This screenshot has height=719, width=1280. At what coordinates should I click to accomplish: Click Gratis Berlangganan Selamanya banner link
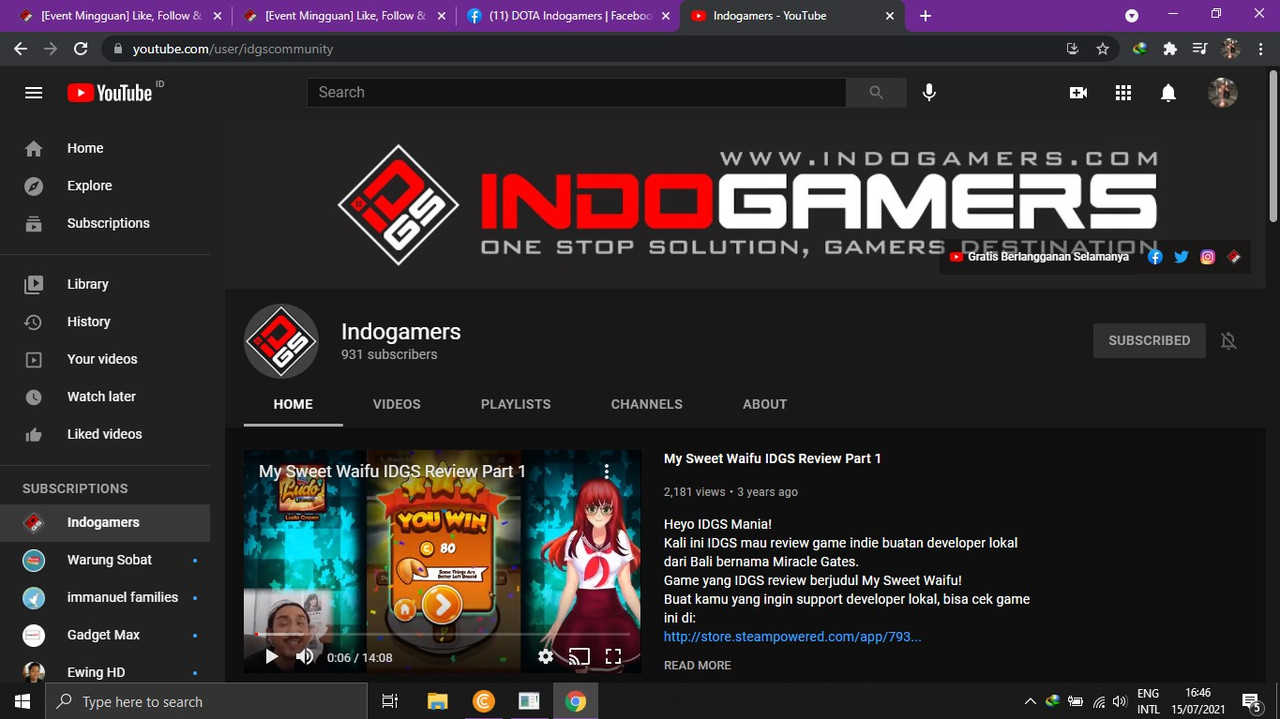coord(1039,257)
